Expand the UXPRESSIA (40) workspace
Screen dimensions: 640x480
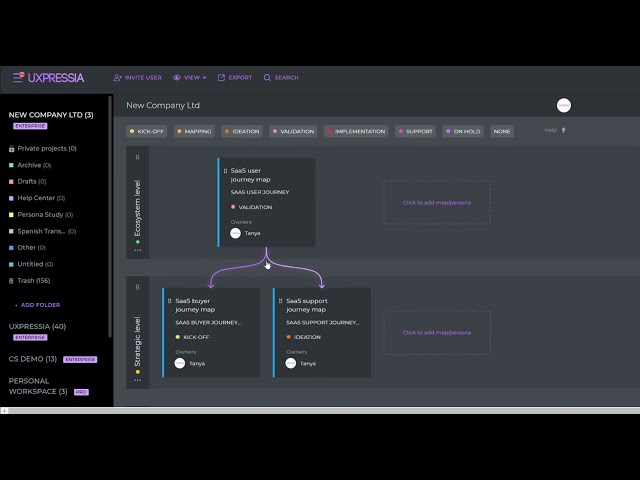pos(37,327)
